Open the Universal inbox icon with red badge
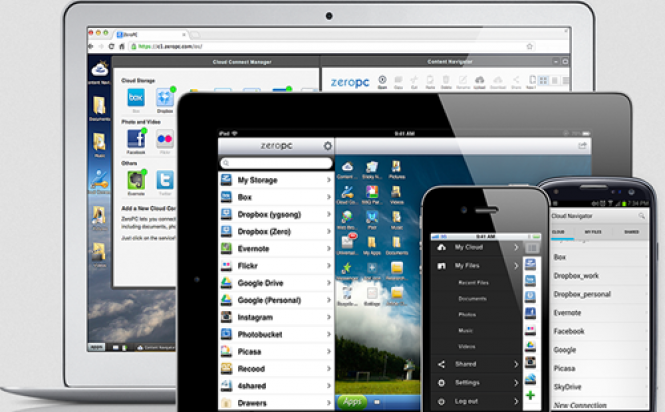Viewport: 665px width, 412px height. click(x=348, y=241)
